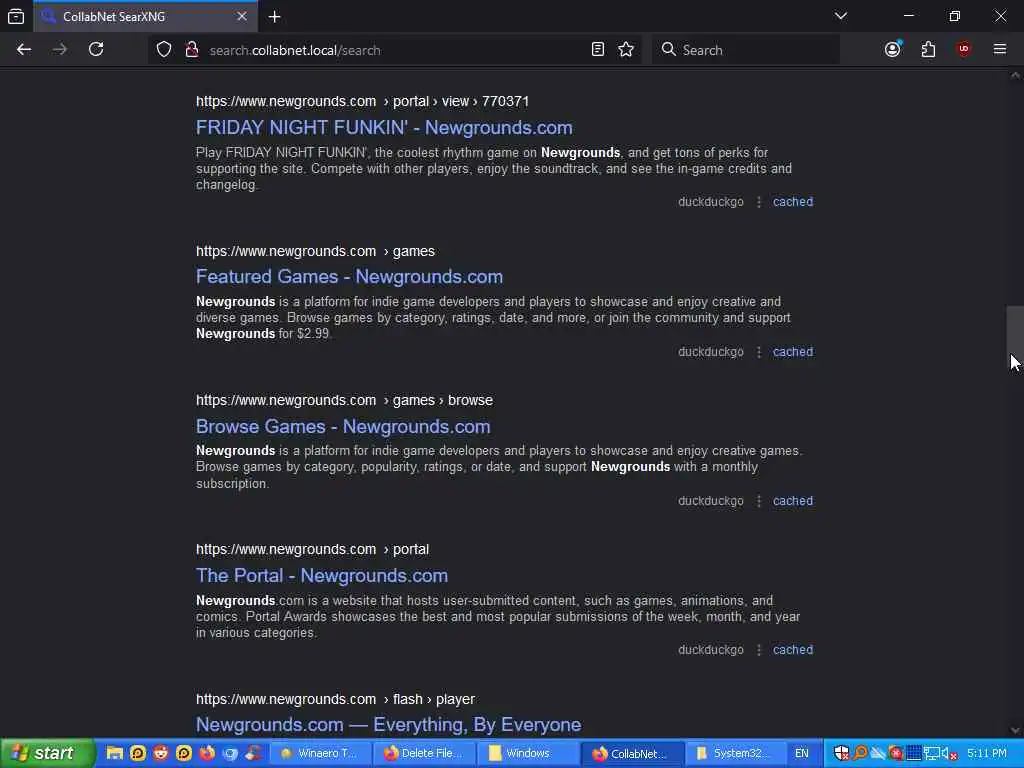The height and width of the screenshot is (768, 1024).
Task: Open the Firefox hamburger menu
Action: (1000, 50)
